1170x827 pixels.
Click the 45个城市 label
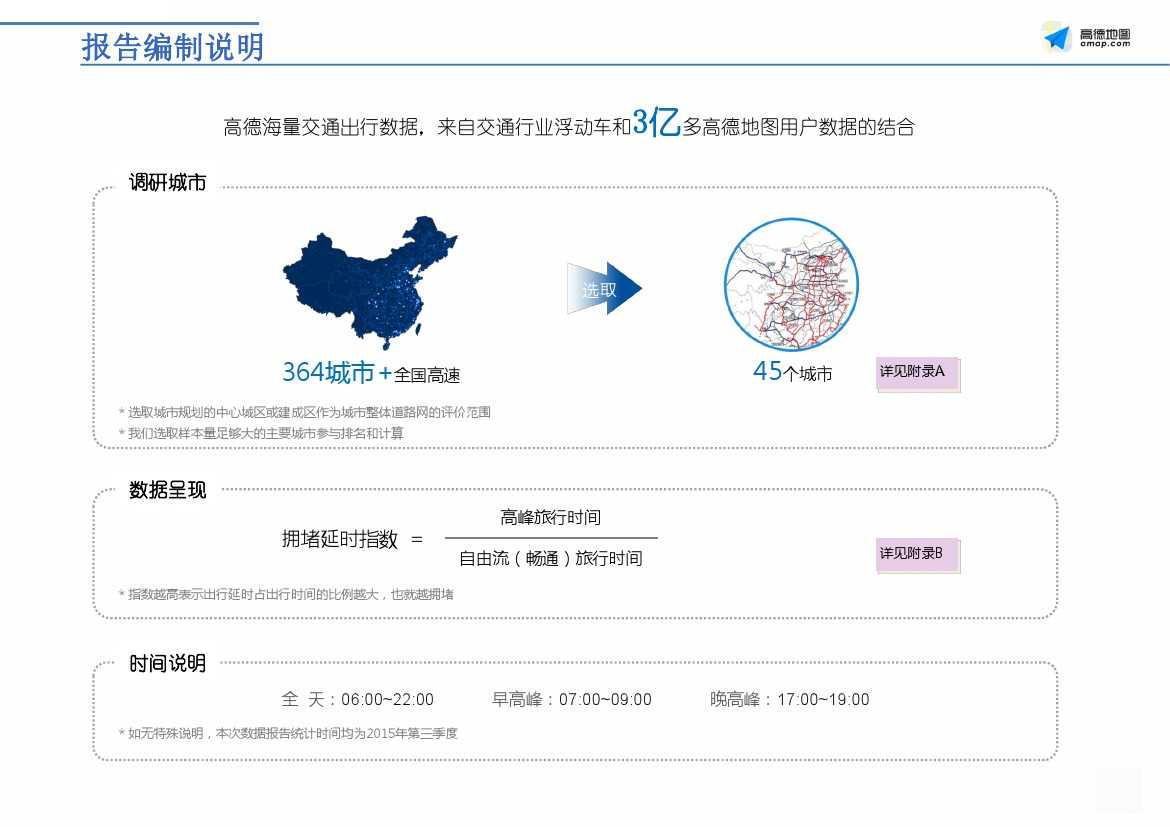[x=792, y=373]
